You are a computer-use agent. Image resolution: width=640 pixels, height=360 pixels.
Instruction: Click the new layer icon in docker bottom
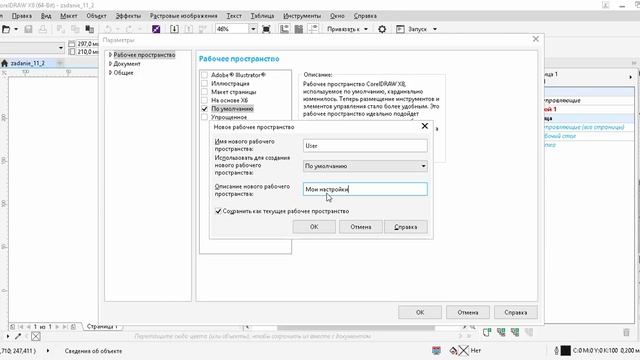click(x=487, y=332)
